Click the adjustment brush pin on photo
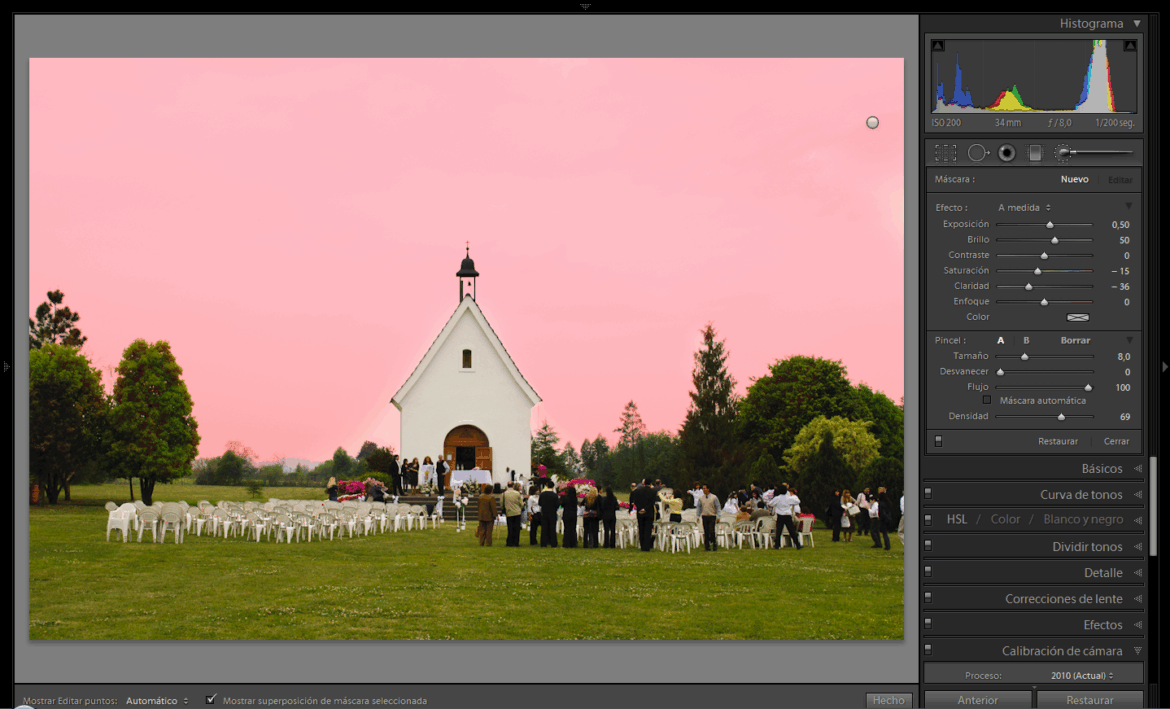Image resolution: width=1170 pixels, height=709 pixels. [x=872, y=122]
